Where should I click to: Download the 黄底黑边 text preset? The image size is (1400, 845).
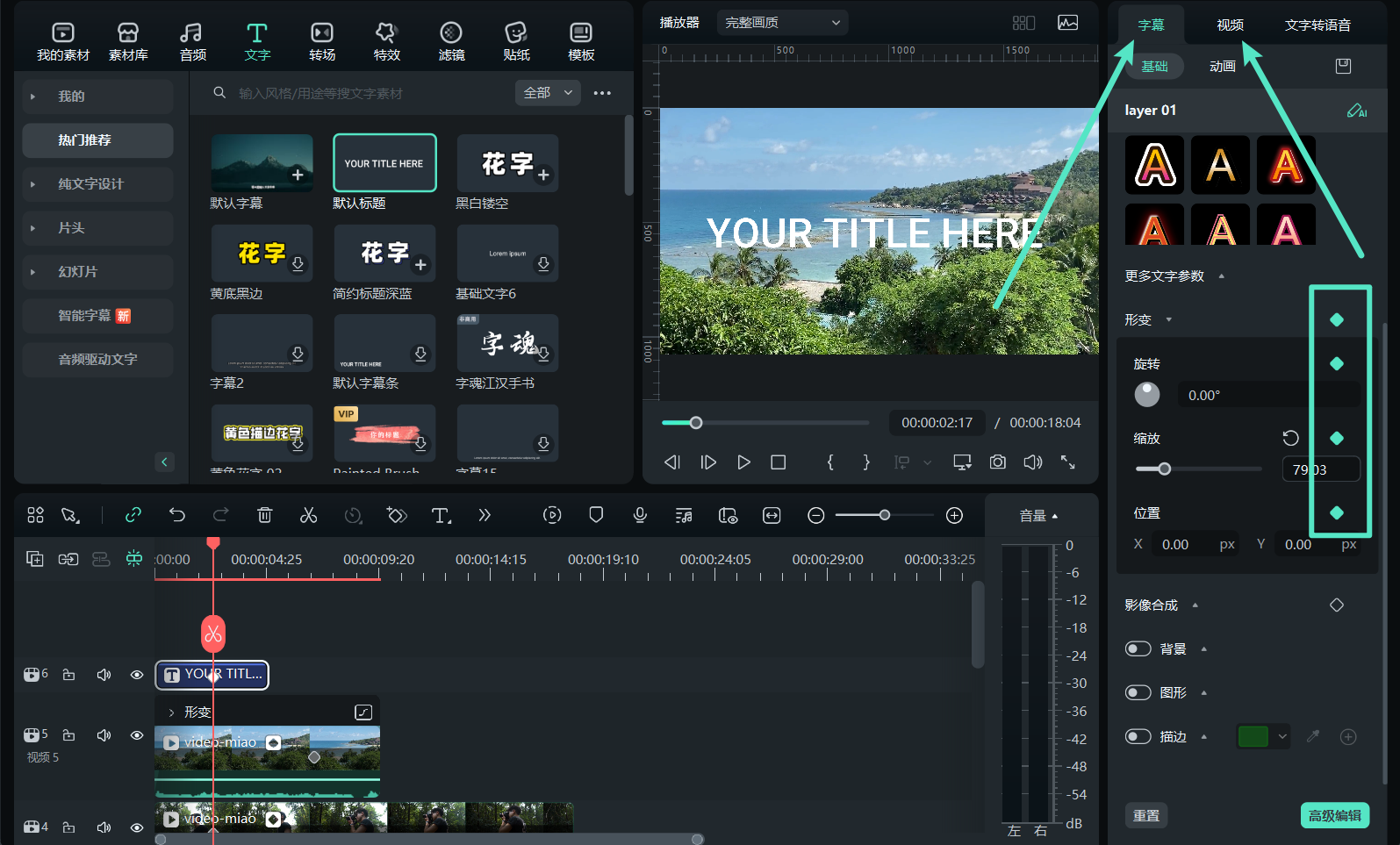click(298, 264)
